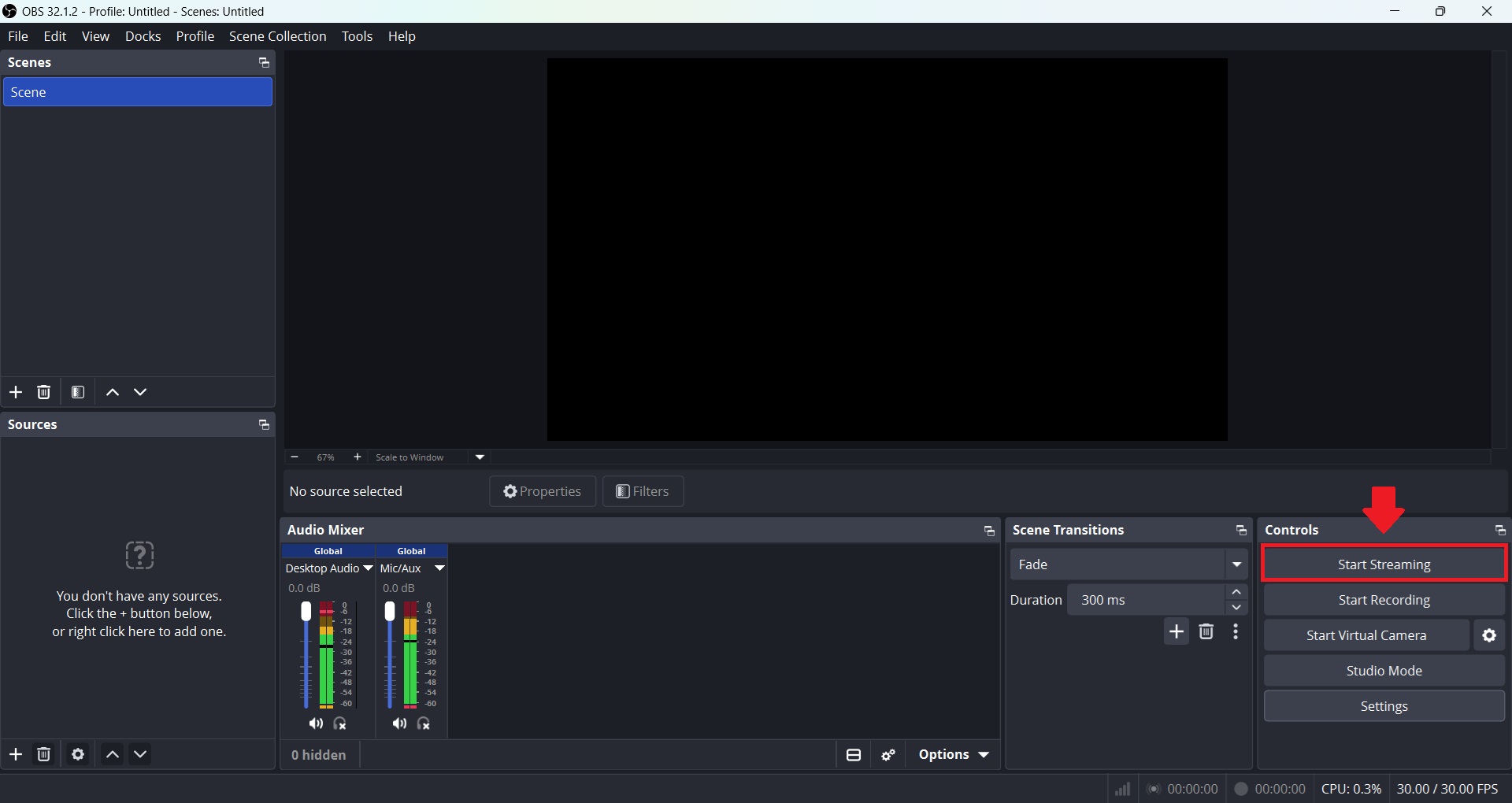The height and width of the screenshot is (803, 1512).
Task: Enable Studio Mode
Action: (x=1384, y=671)
